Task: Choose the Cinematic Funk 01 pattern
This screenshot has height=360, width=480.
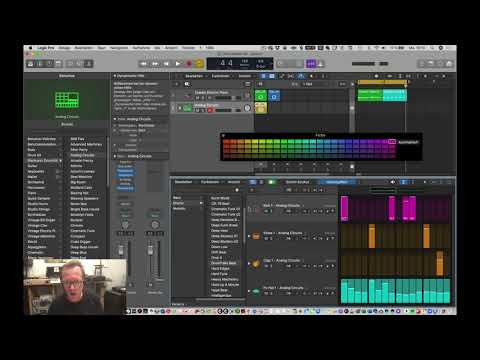Action: [225, 209]
